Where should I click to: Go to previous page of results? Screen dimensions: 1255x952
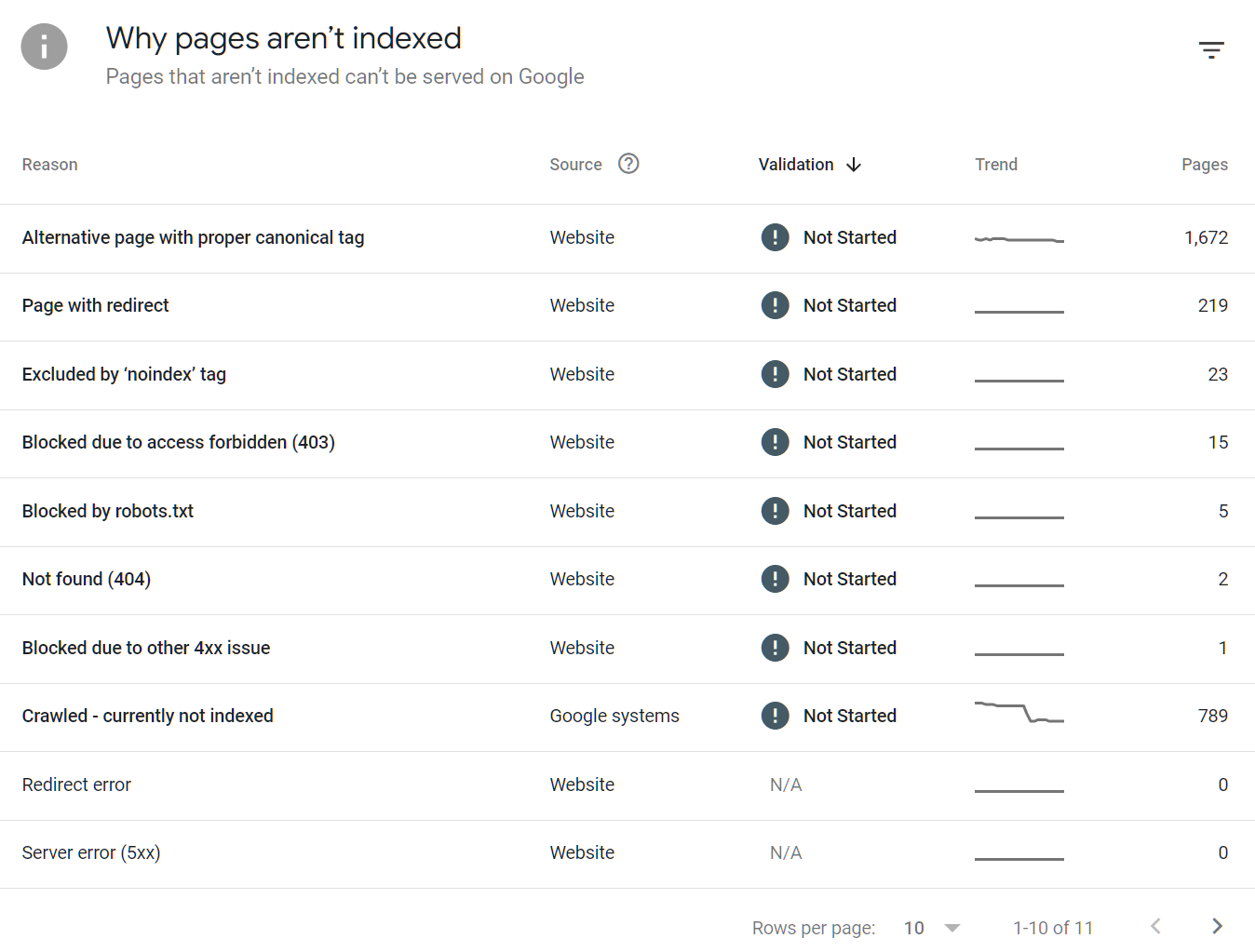[1155, 926]
